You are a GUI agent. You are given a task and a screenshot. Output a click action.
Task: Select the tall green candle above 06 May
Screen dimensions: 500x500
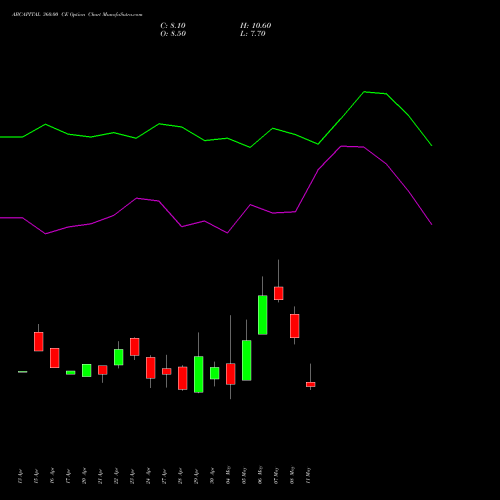263,315
